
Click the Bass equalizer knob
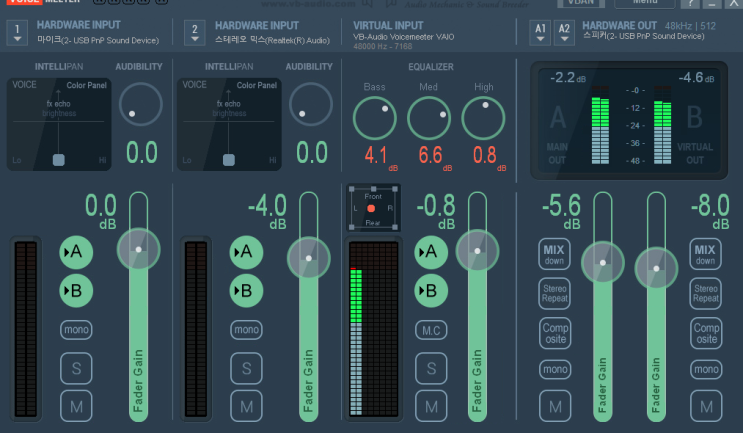374,118
